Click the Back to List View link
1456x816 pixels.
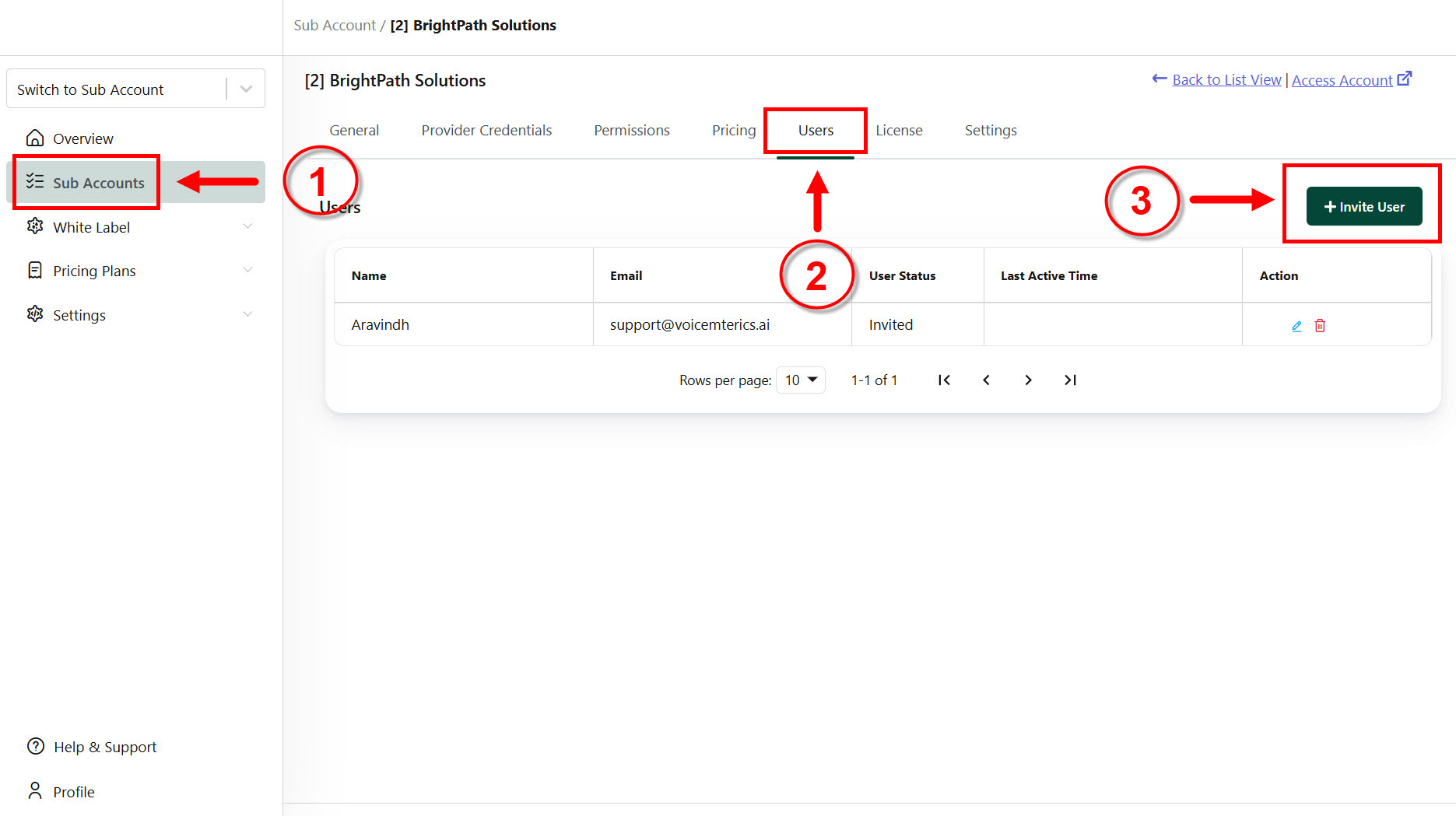tap(1226, 79)
